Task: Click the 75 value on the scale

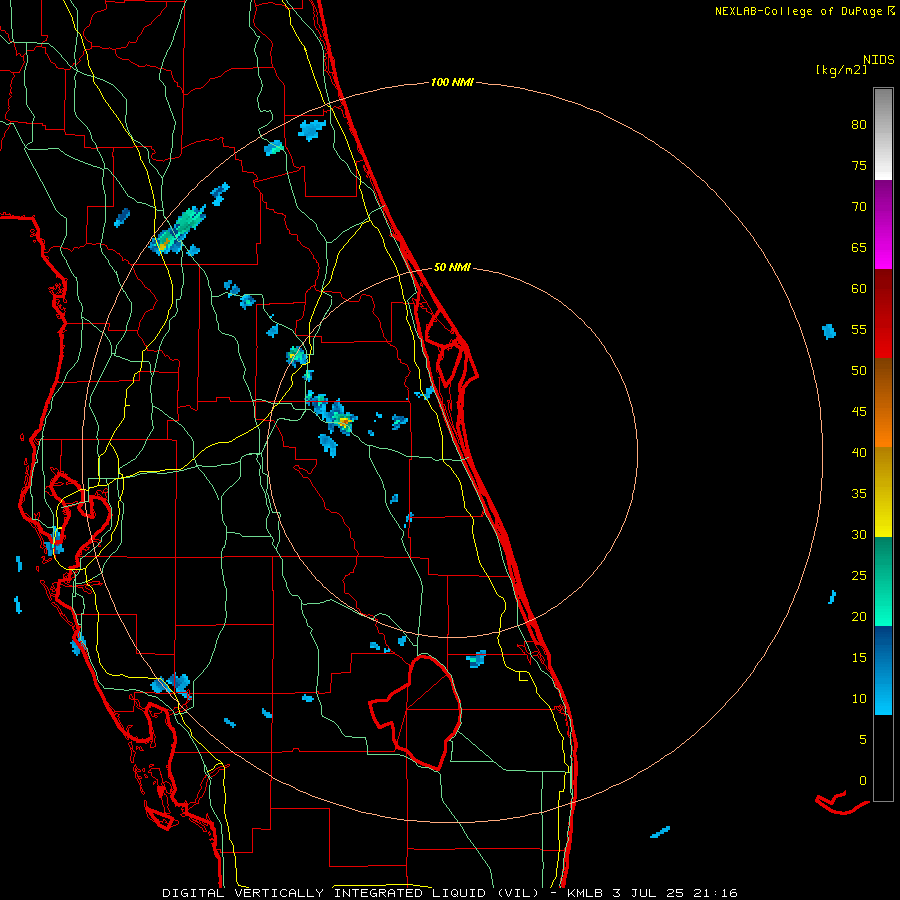Action: click(x=859, y=165)
